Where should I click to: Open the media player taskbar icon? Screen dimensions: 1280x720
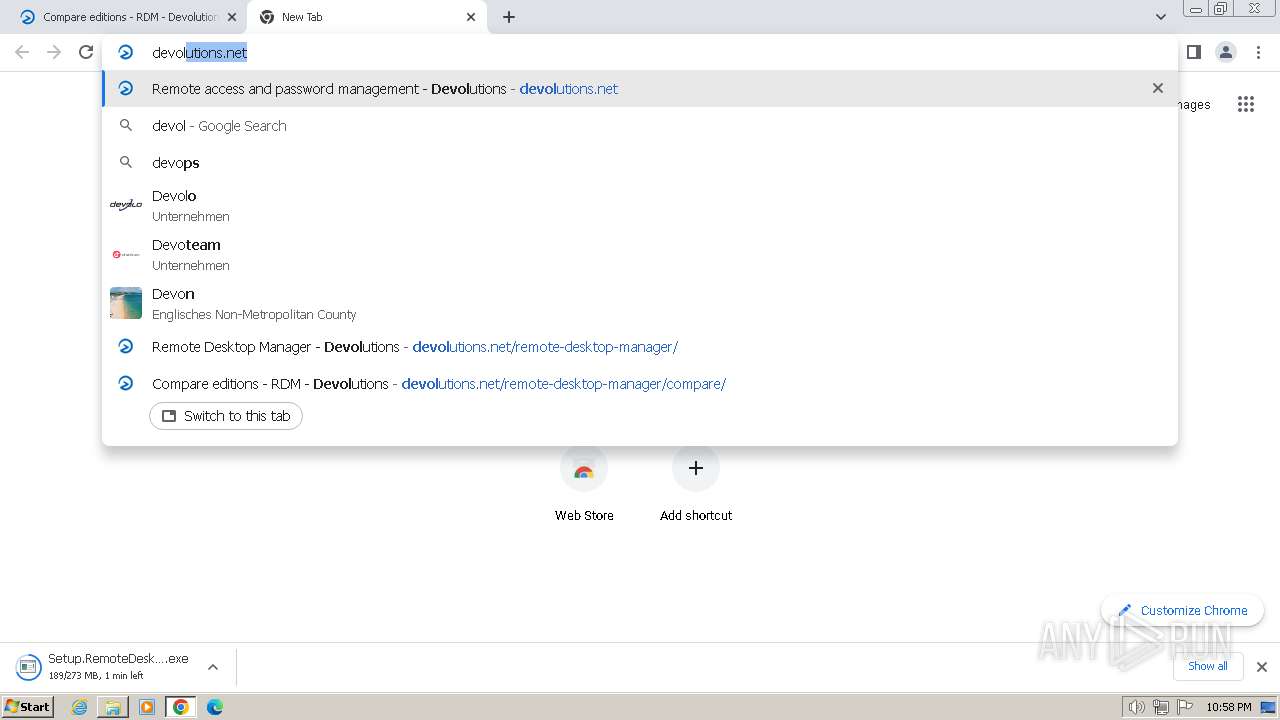pyautogui.click(x=147, y=707)
